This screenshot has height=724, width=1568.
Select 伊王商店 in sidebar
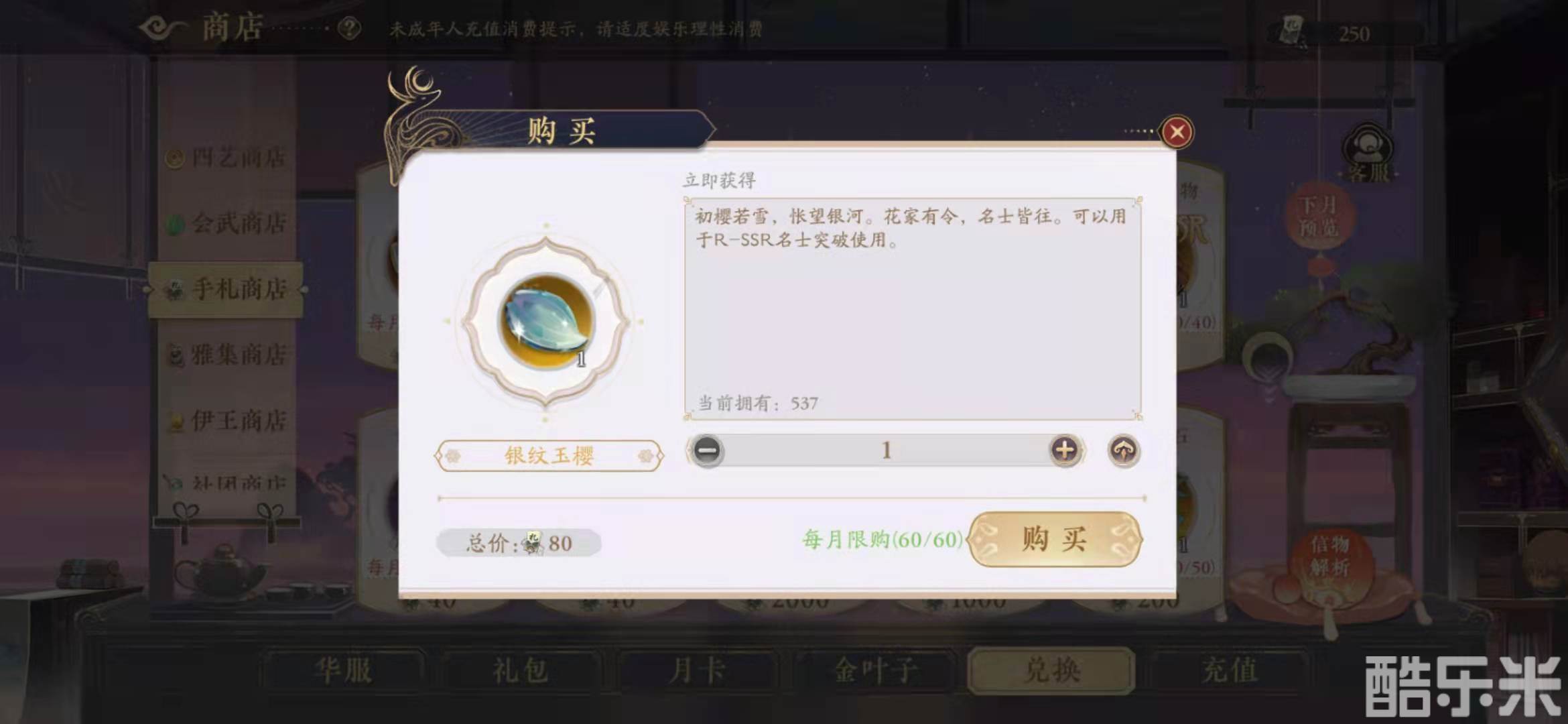pos(226,420)
